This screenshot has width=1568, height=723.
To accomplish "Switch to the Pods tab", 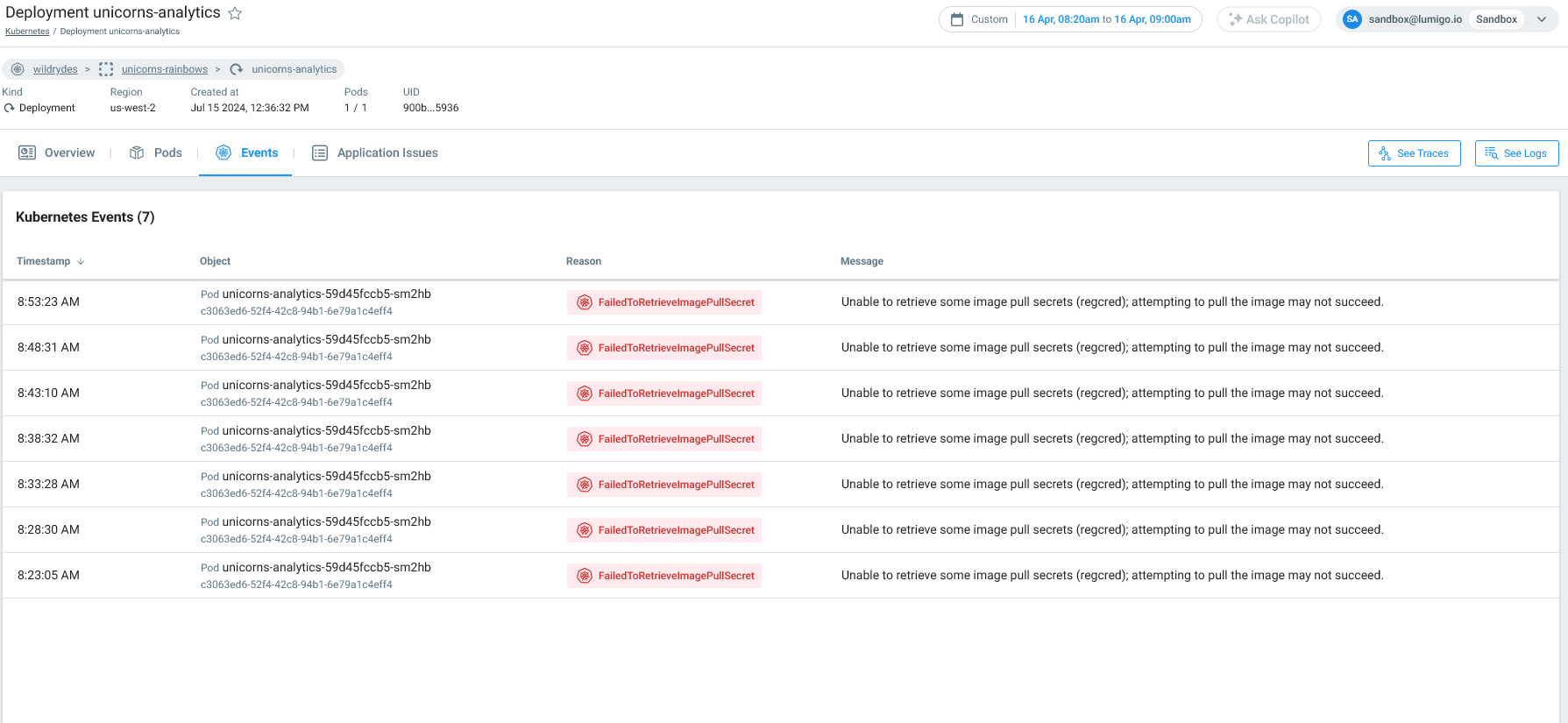I will coord(156,152).
